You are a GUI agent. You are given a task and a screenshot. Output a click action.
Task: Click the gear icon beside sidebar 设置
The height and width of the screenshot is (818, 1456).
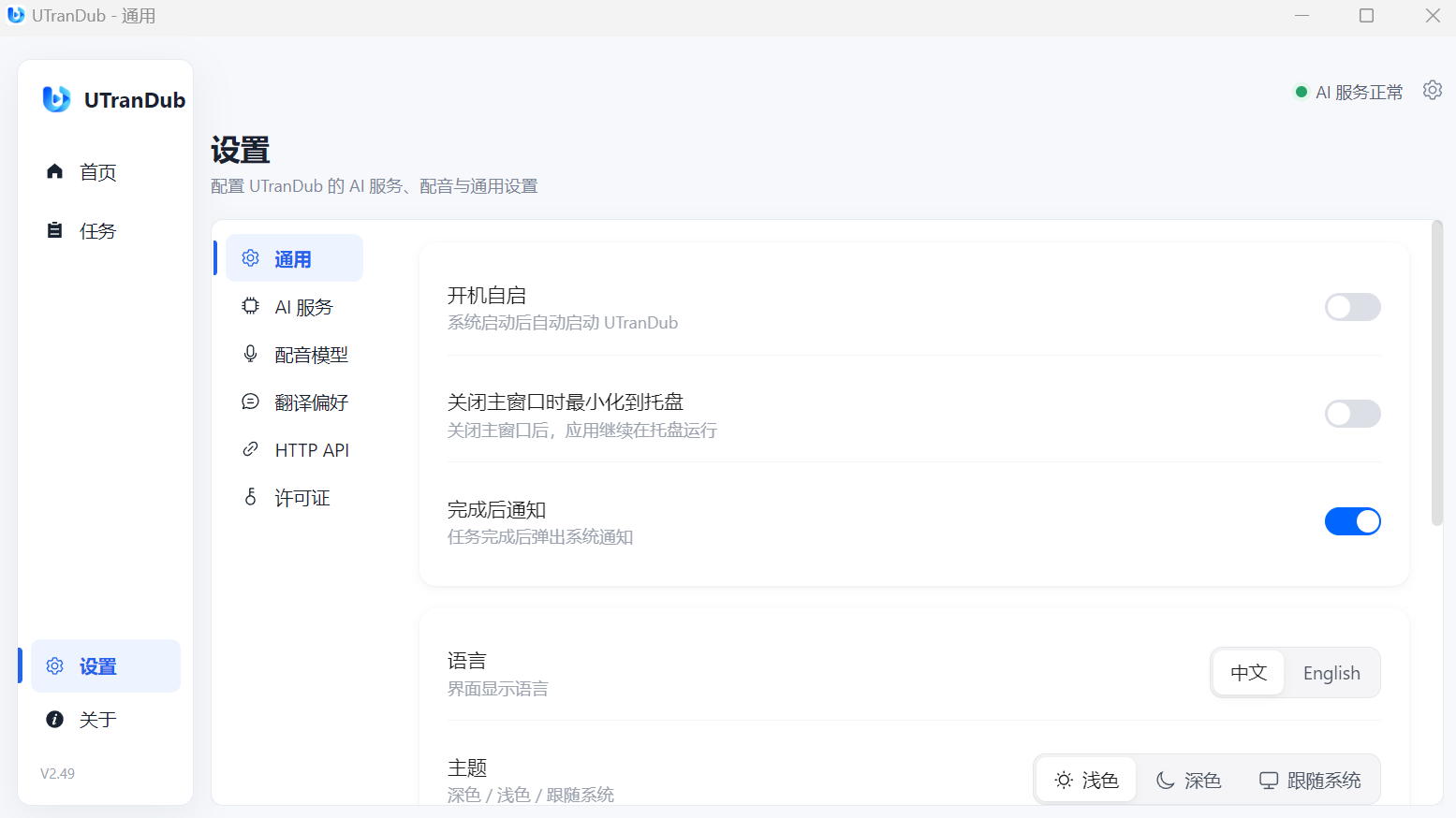(x=55, y=665)
